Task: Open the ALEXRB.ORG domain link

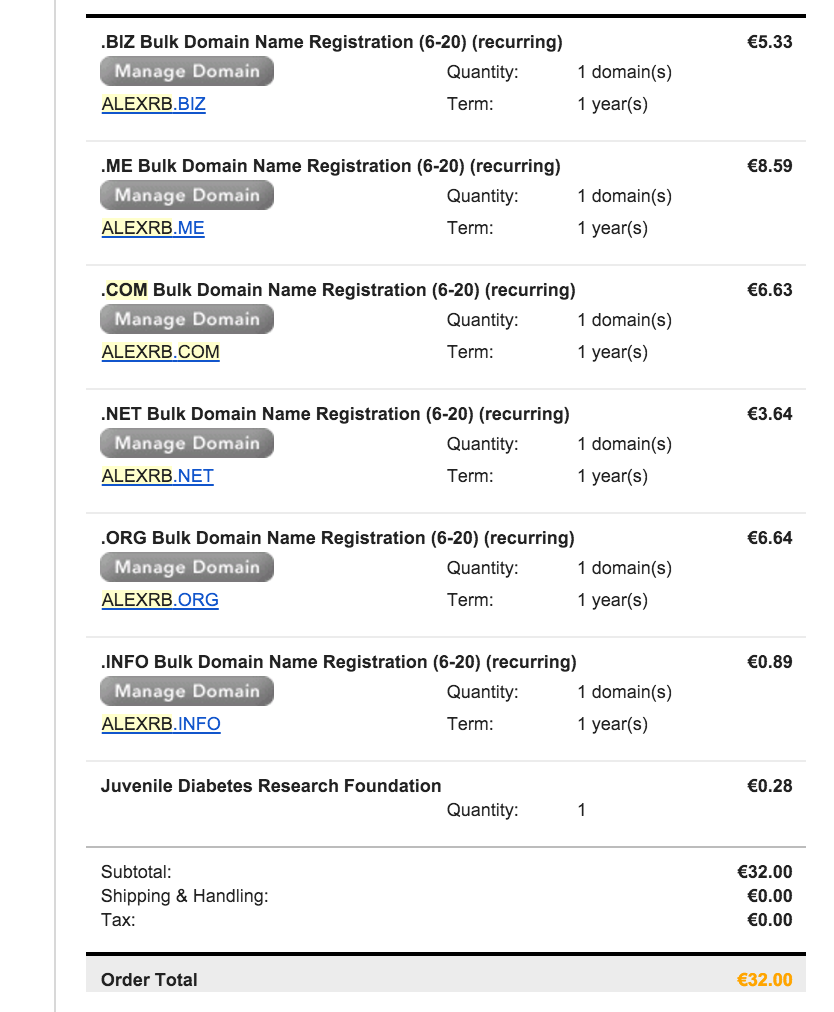Action: [x=159, y=600]
